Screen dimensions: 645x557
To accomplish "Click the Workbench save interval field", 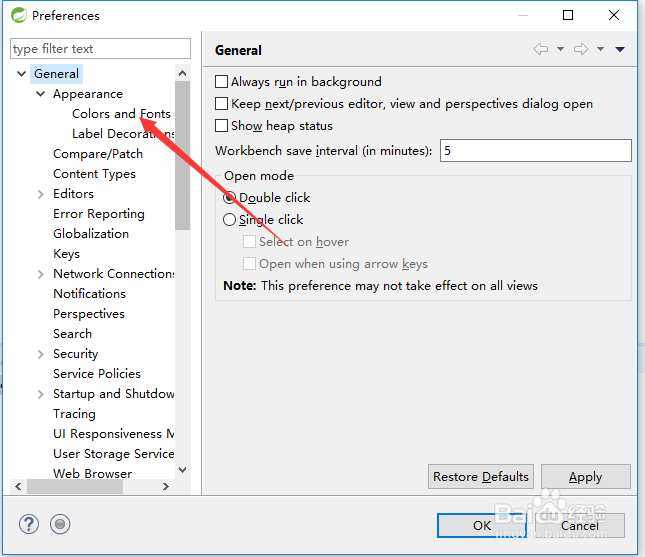I will click(536, 151).
